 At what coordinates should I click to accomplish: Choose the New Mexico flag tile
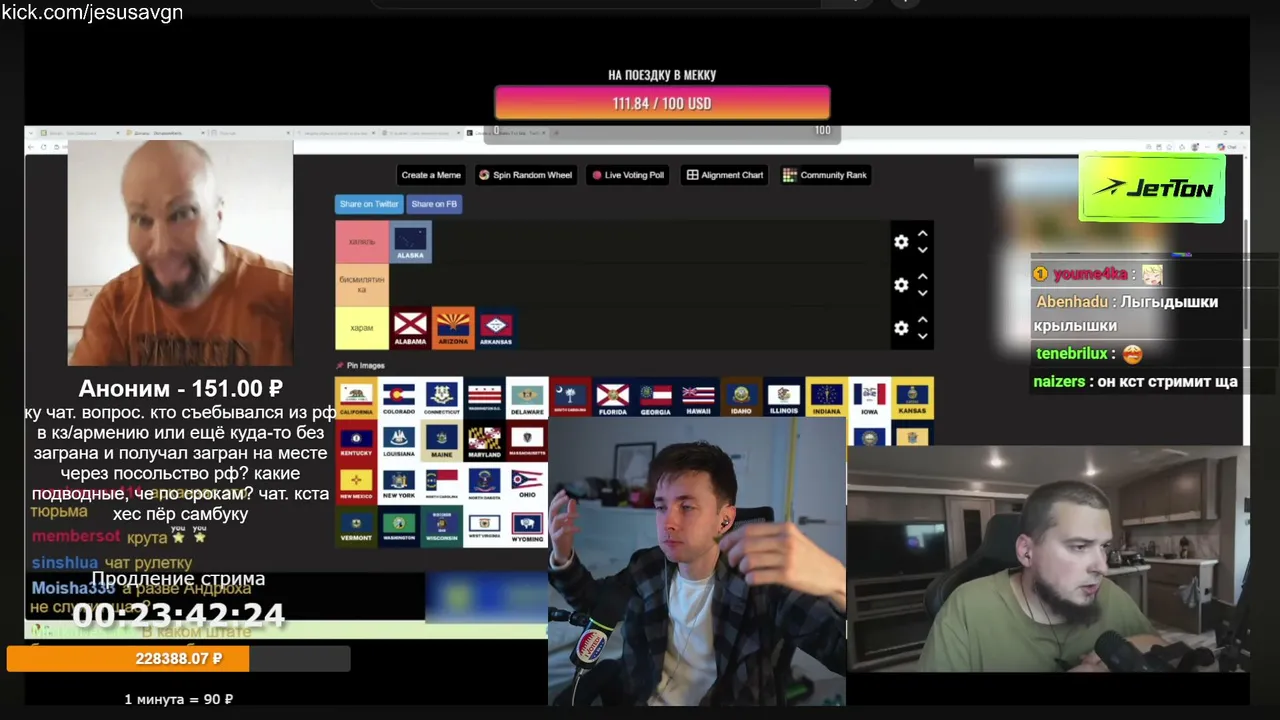pos(356,483)
